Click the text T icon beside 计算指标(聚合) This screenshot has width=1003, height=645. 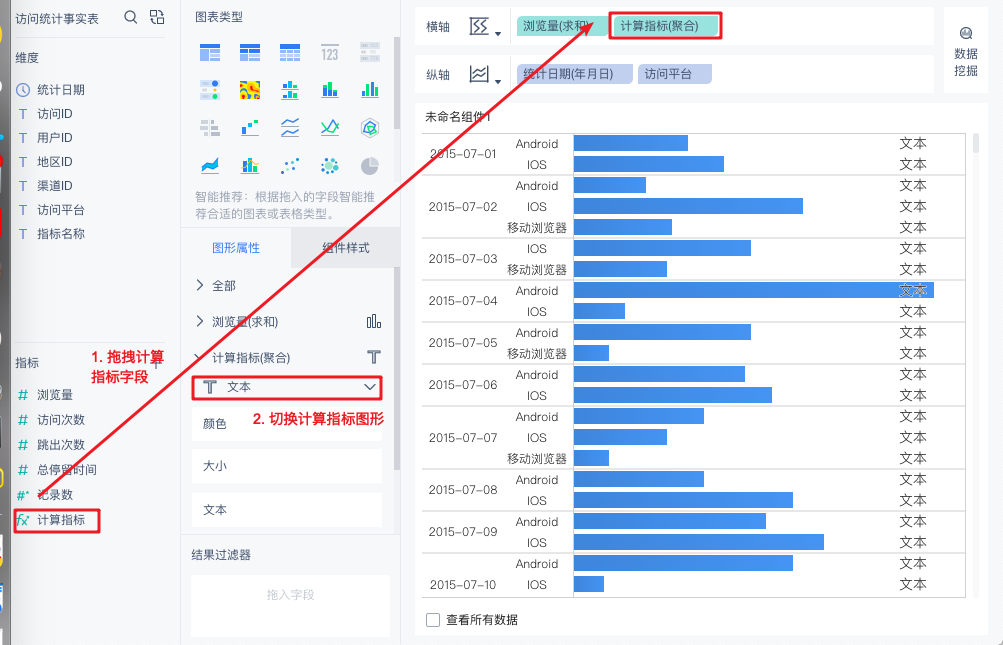point(374,357)
